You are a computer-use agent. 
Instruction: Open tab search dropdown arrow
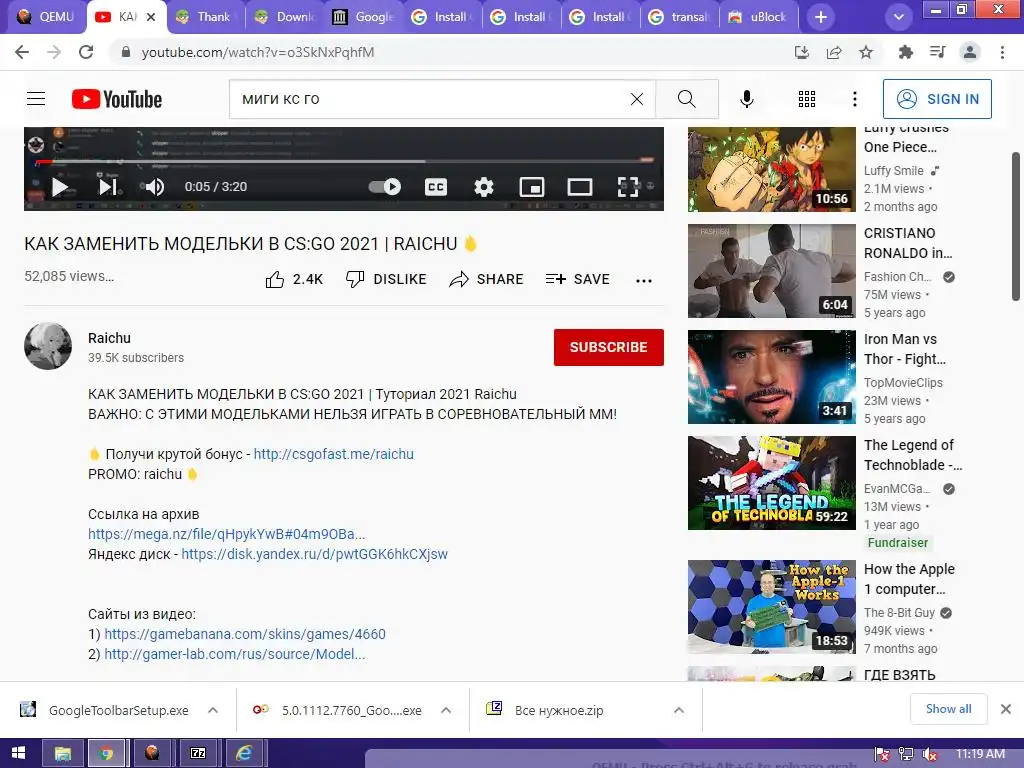coord(899,18)
